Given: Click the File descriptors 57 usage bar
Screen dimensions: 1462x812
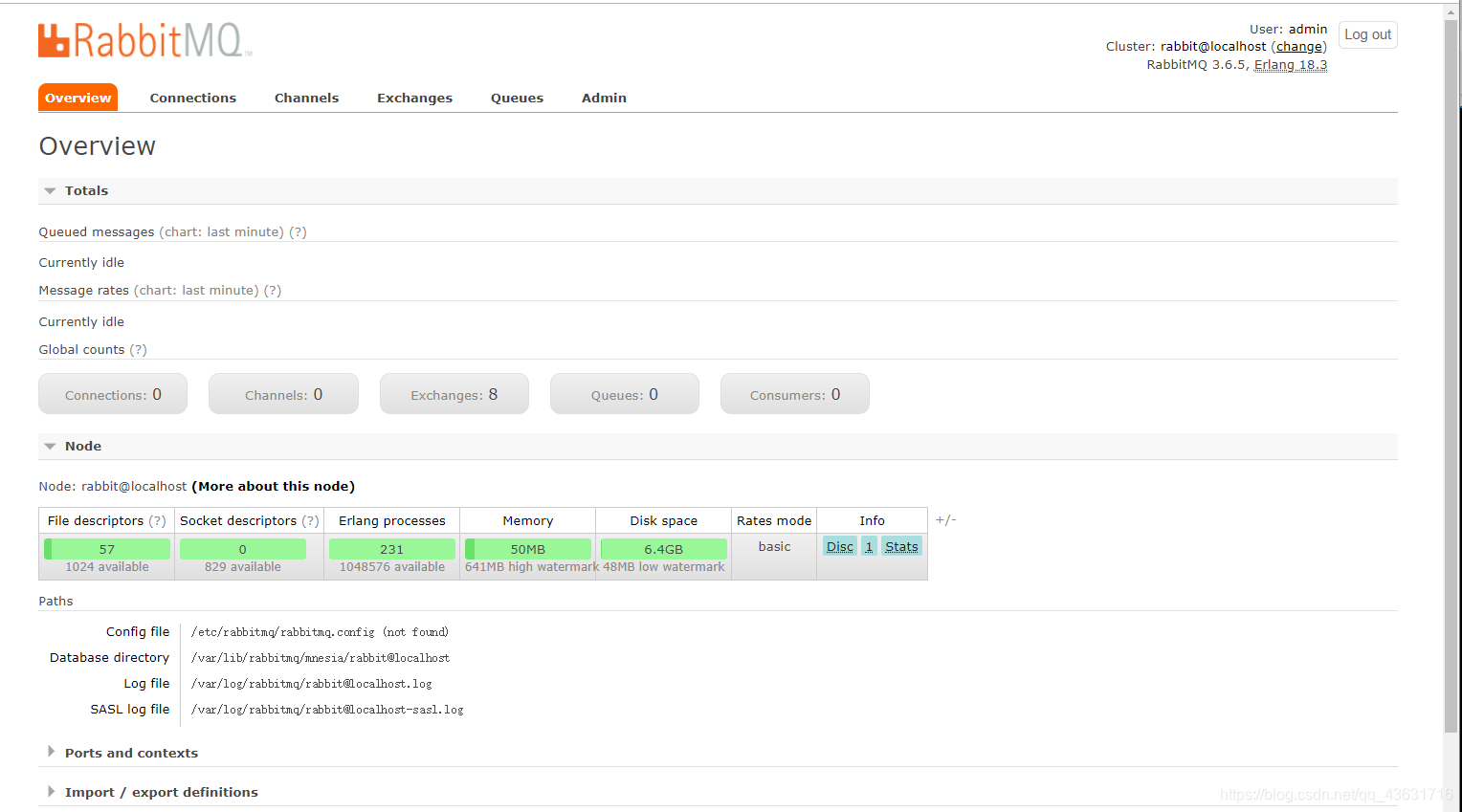Looking at the screenshot, I should tap(107, 549).
